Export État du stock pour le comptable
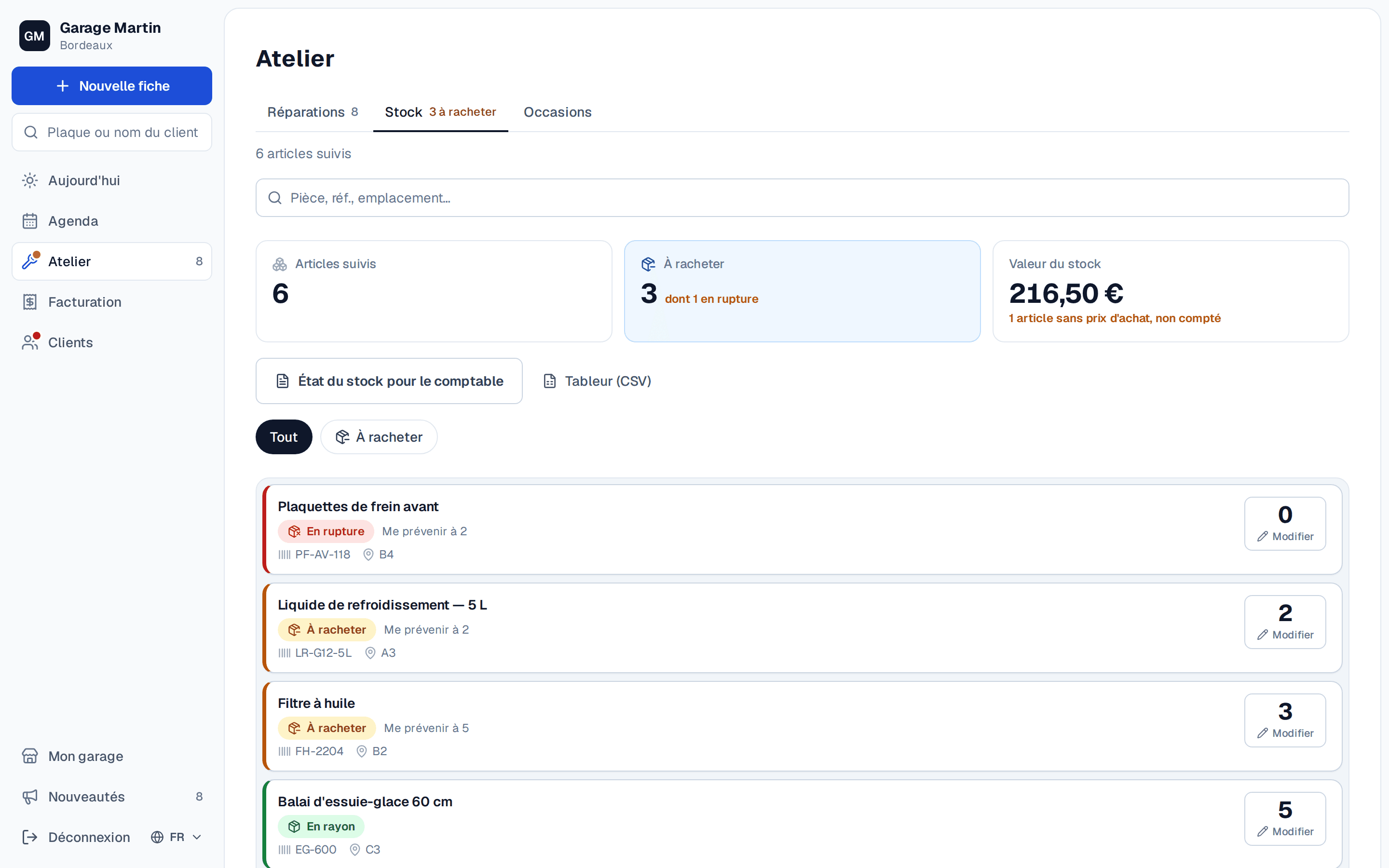The height and width of the screenshot is (868, 1389). (x=389, y=381)
